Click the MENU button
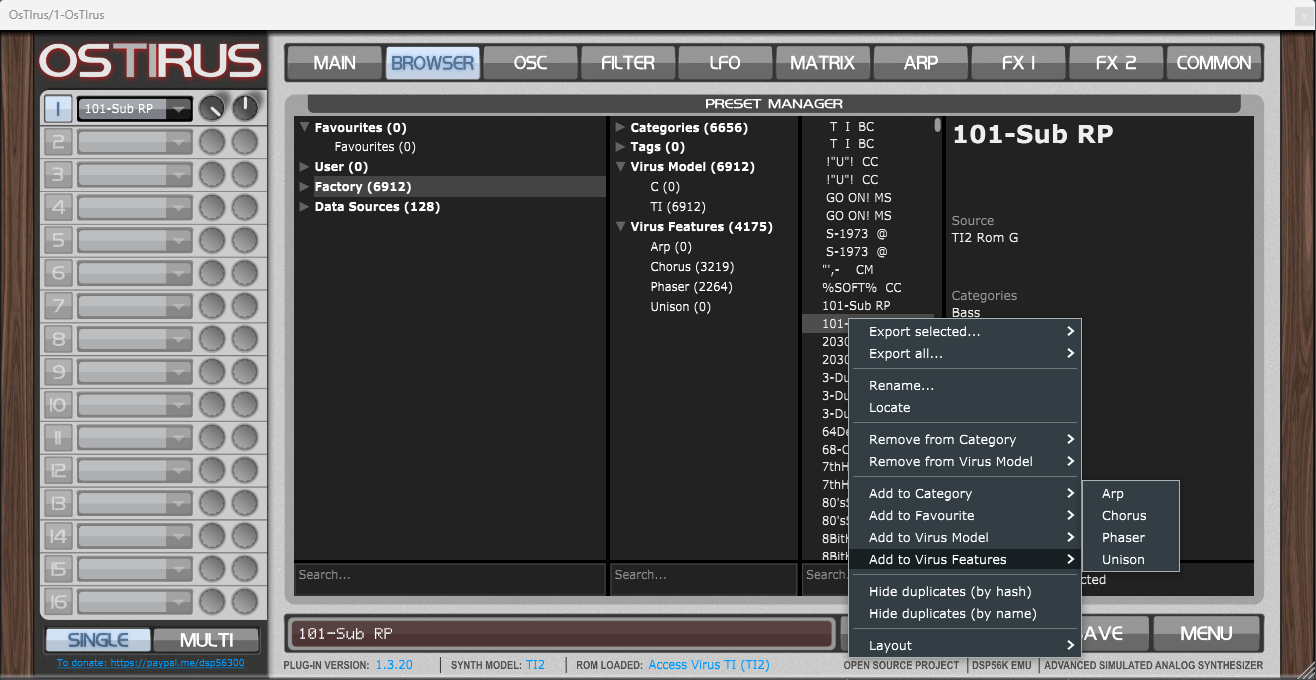The height and width of the screenshot is (680, 1316). (1206, 633)
